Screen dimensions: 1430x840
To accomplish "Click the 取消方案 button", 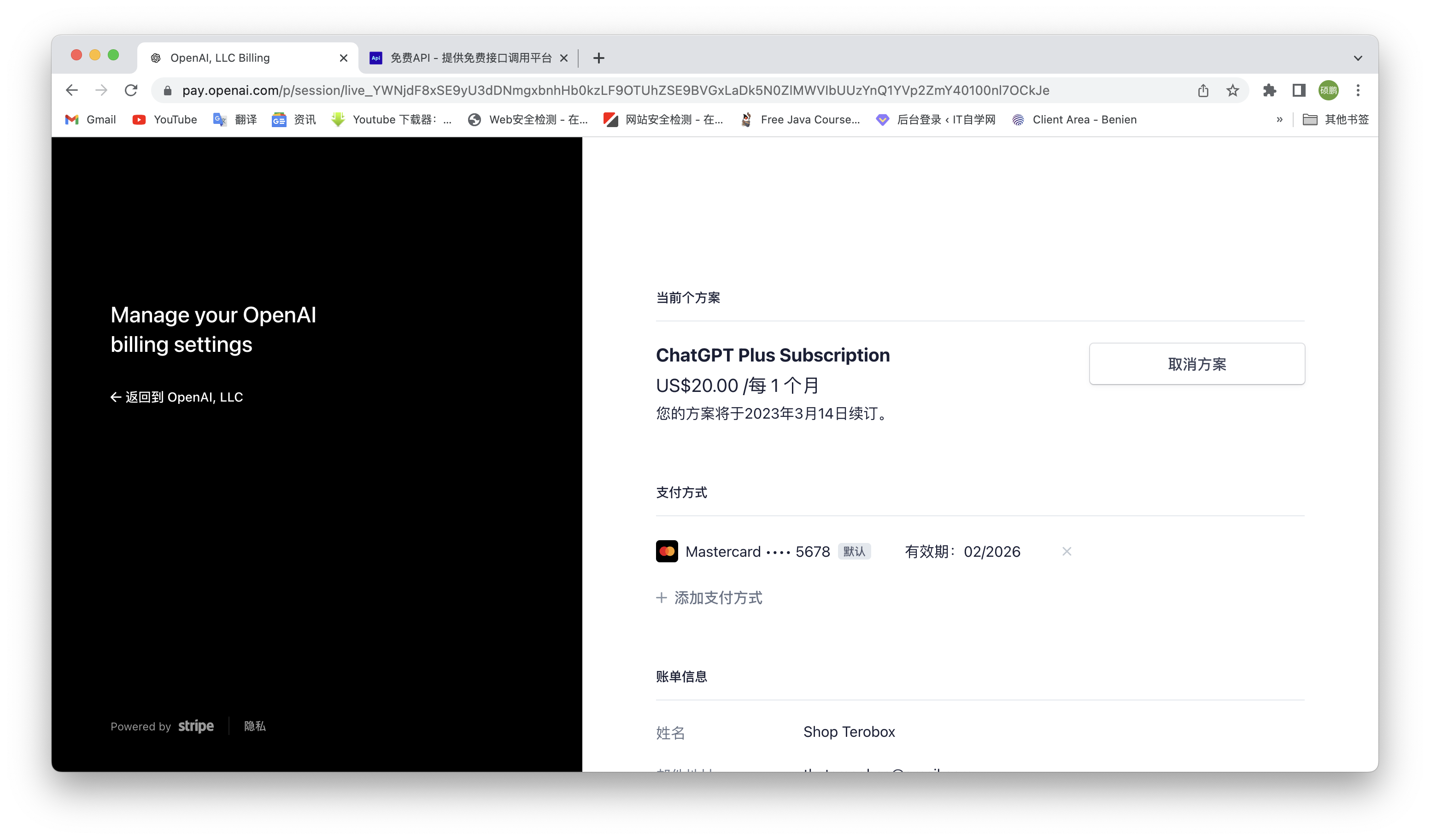I will coord(1196,364).
